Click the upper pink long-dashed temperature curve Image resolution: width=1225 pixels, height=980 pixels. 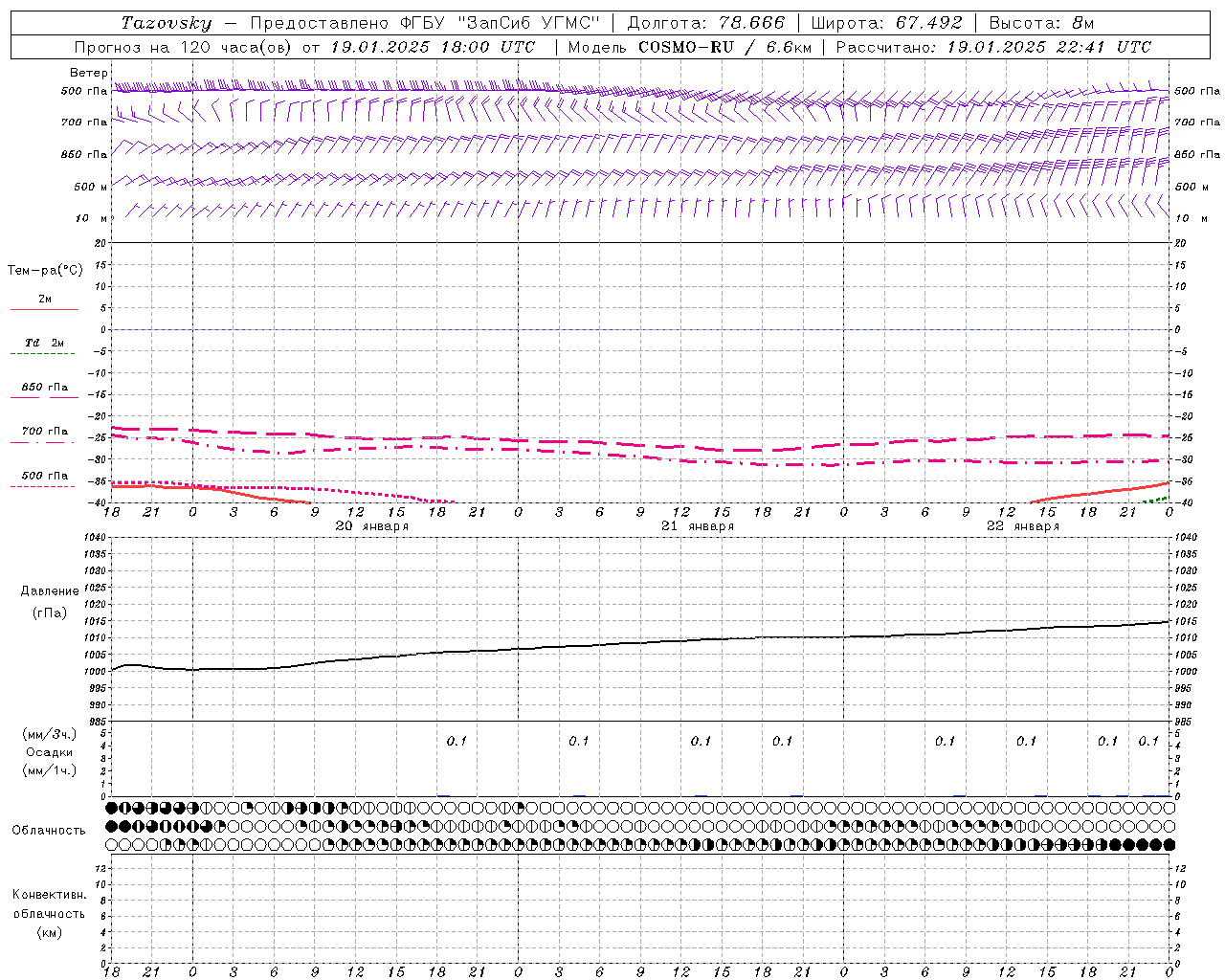coord(640,443)
